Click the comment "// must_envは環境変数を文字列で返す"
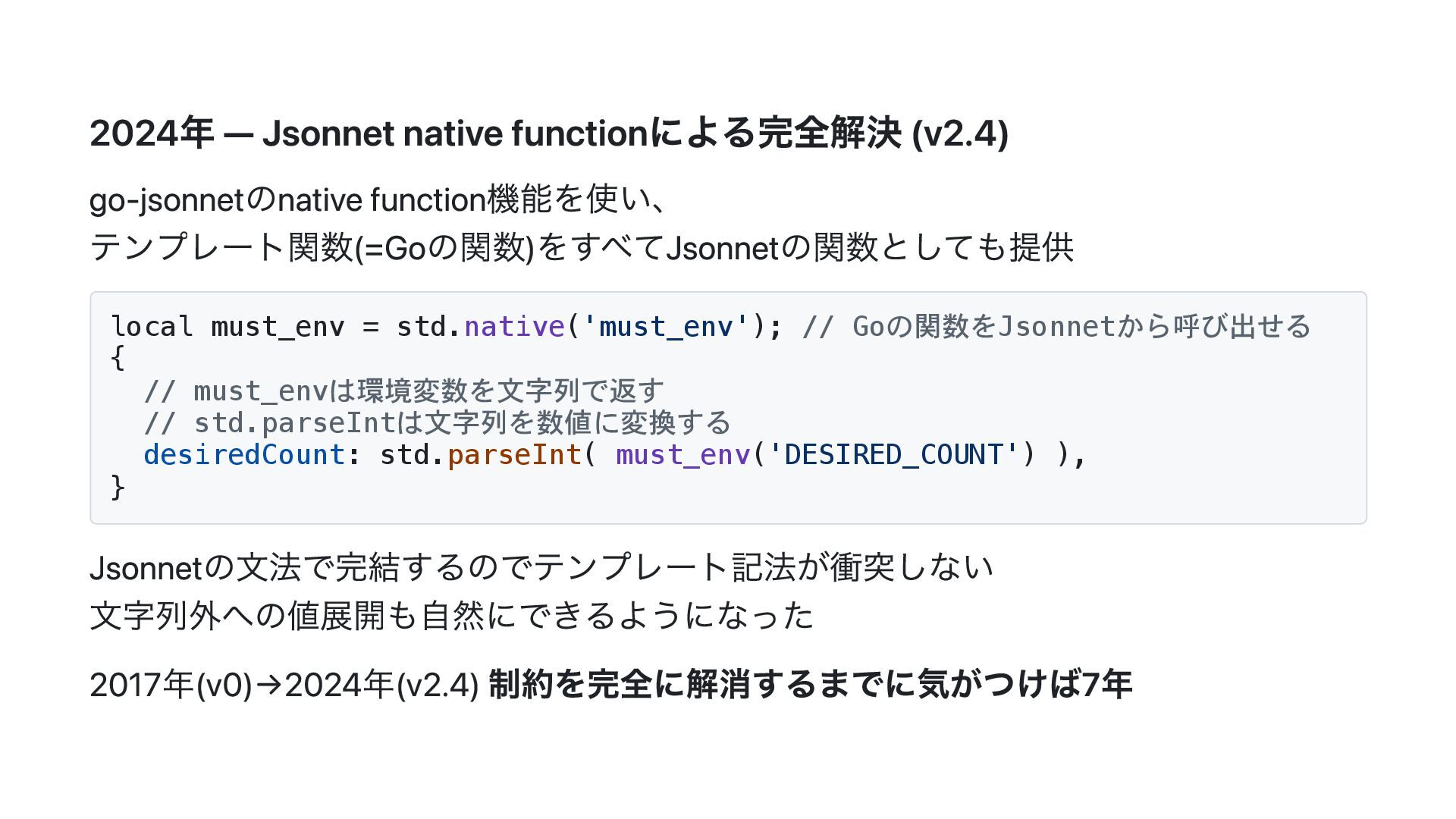The height and width of the screenshot is (819, 1456). tap(403, 391)
